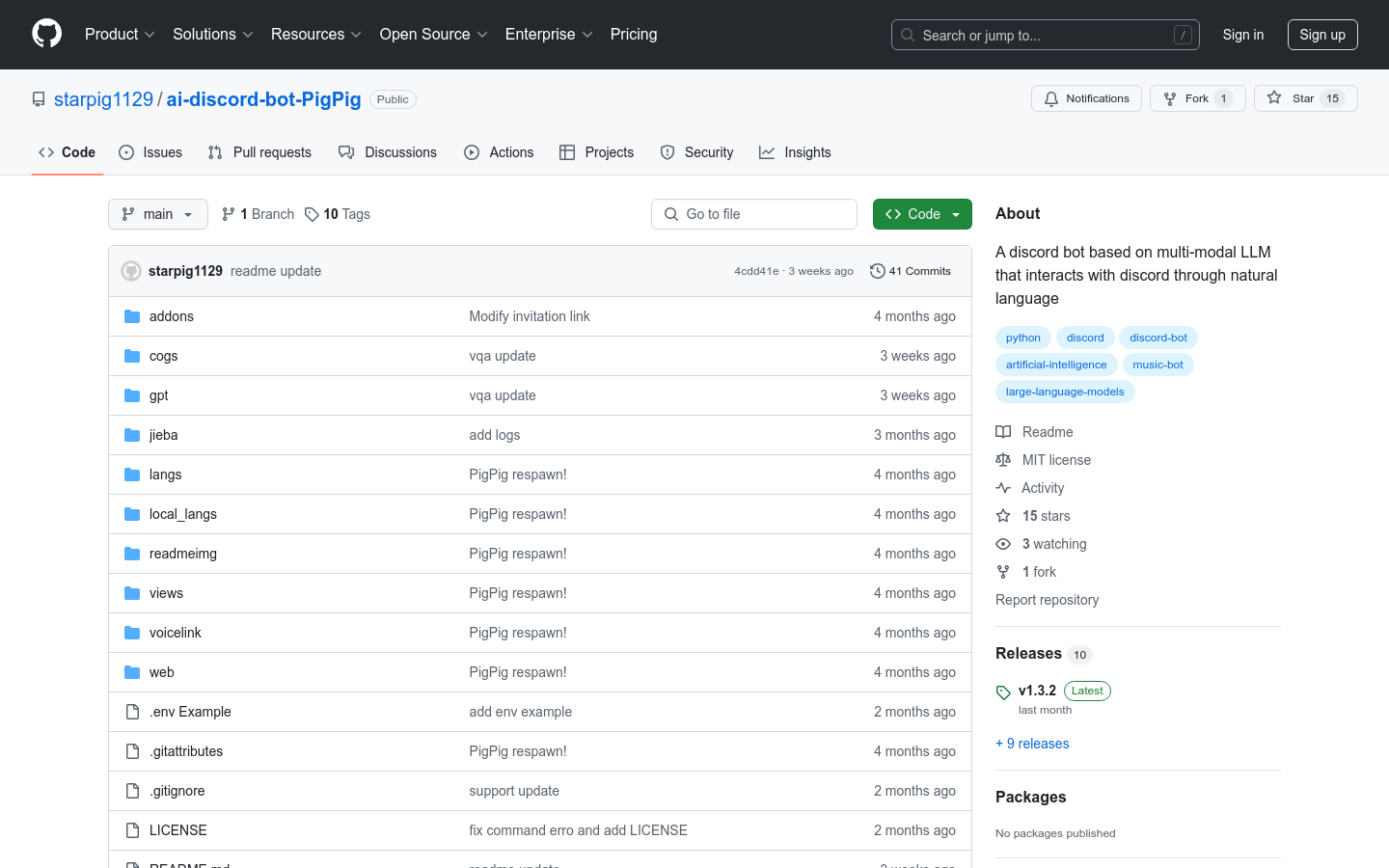Open the Pricing link
Screen dimensions: 1389x868
(x=634, y=34)
